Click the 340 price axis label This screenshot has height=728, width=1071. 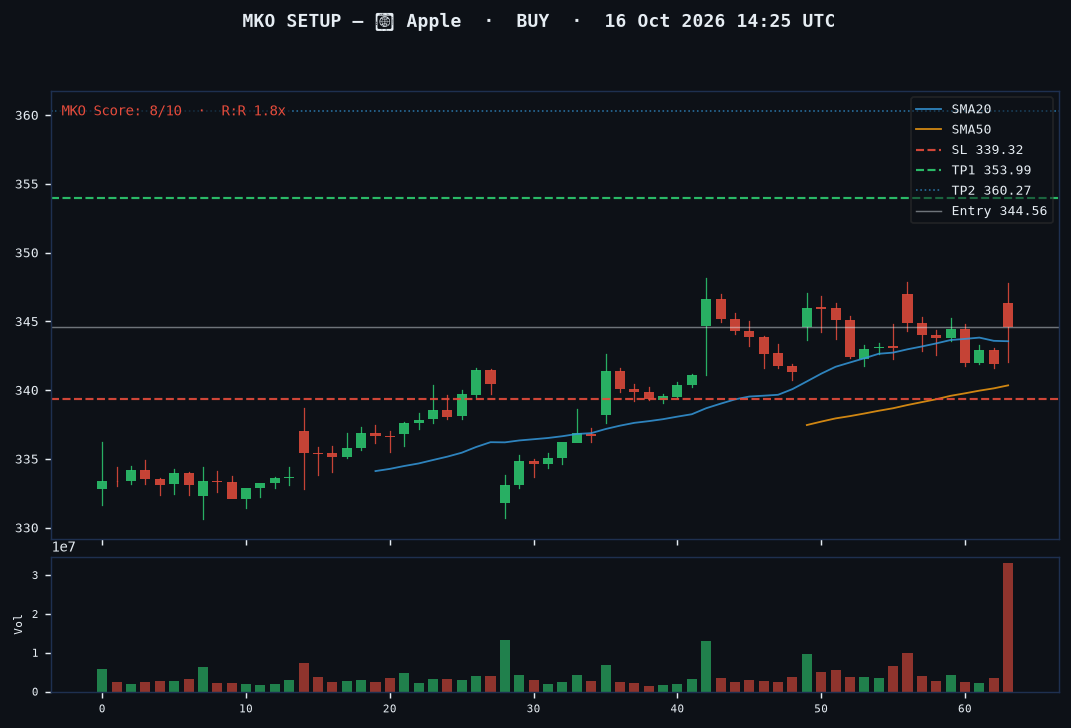pos(27,391)
